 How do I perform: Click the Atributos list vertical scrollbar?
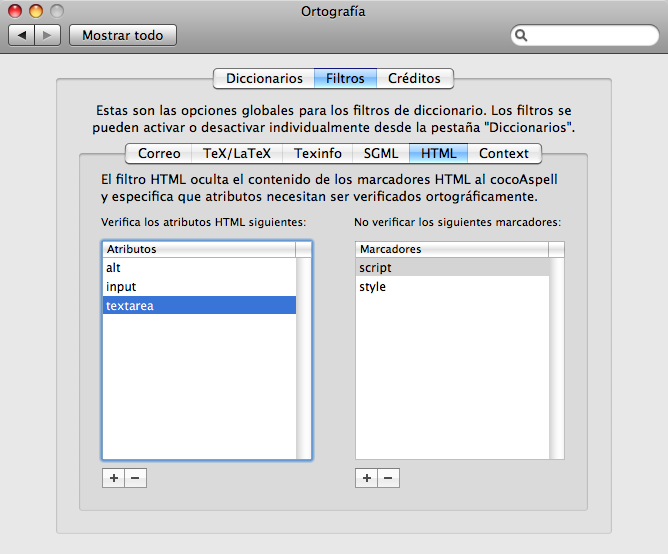tap(303, 358)
